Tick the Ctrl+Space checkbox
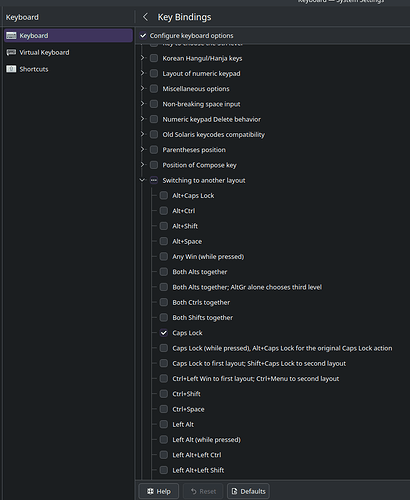410x500 pixels. pos(164,409)
